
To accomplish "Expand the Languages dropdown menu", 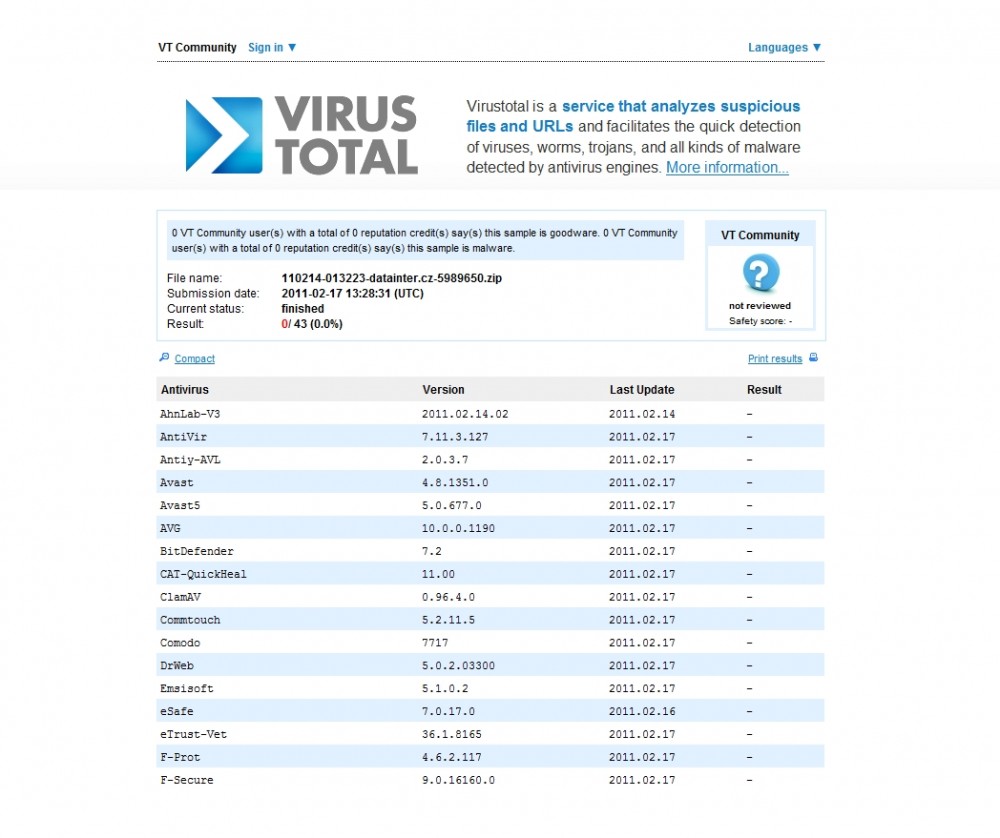I will pos(784,47).
